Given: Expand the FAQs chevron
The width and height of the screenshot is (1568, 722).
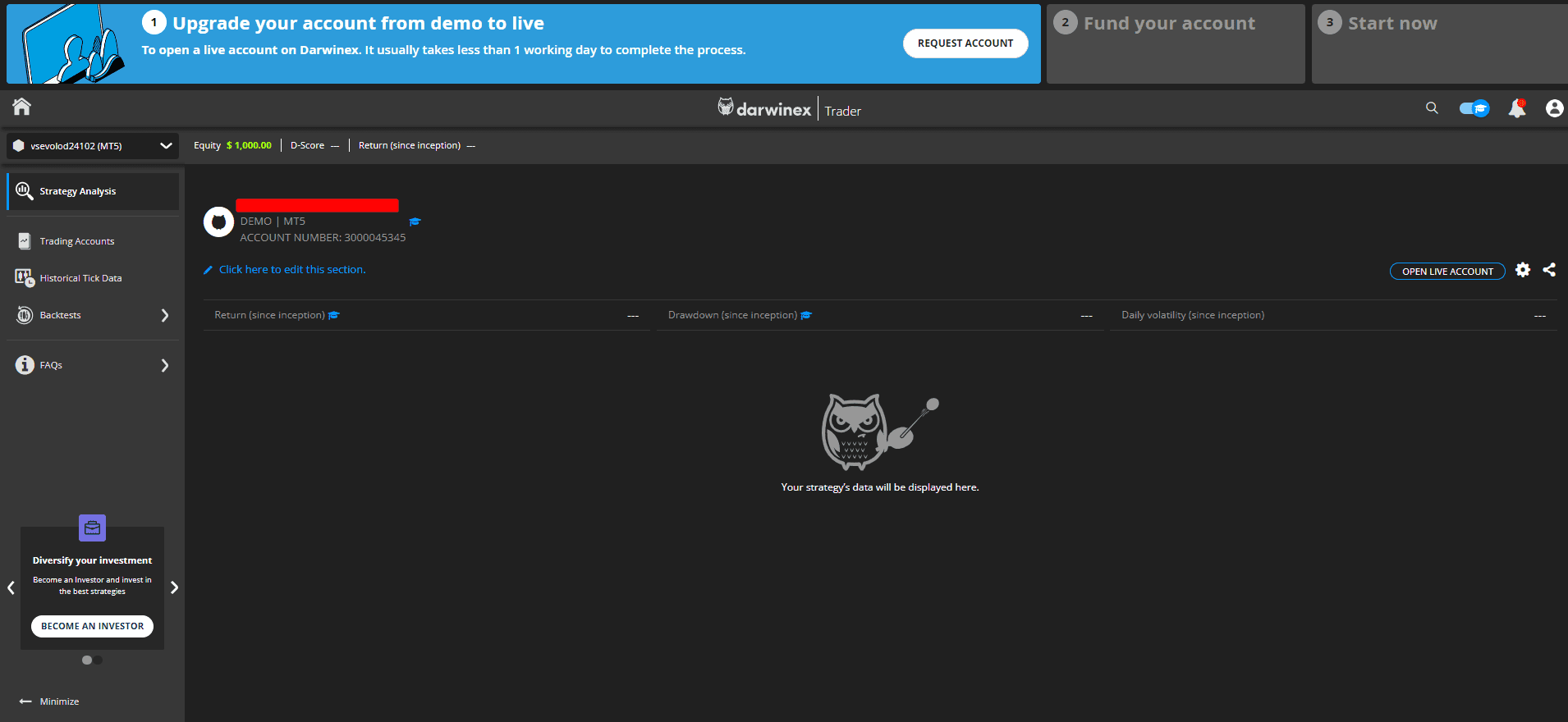Looking at the screenshot, I should pos(165,365).
